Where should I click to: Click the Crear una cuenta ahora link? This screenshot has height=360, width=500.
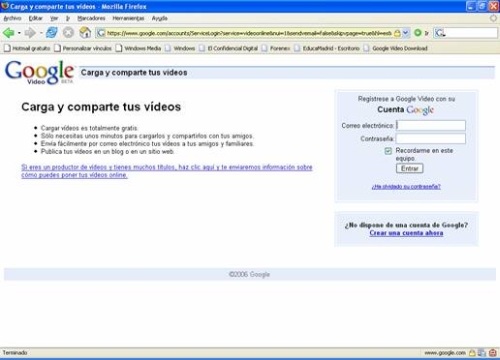(406, 233)
